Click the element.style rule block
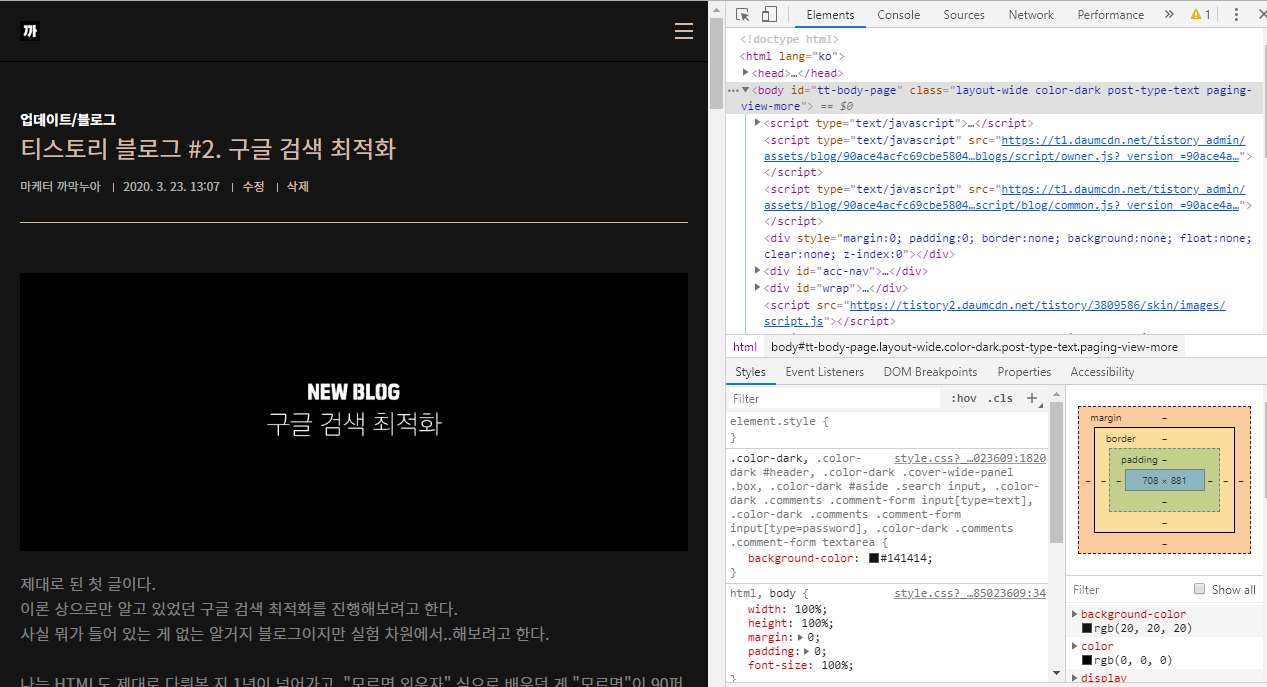 tap(888, 429)
